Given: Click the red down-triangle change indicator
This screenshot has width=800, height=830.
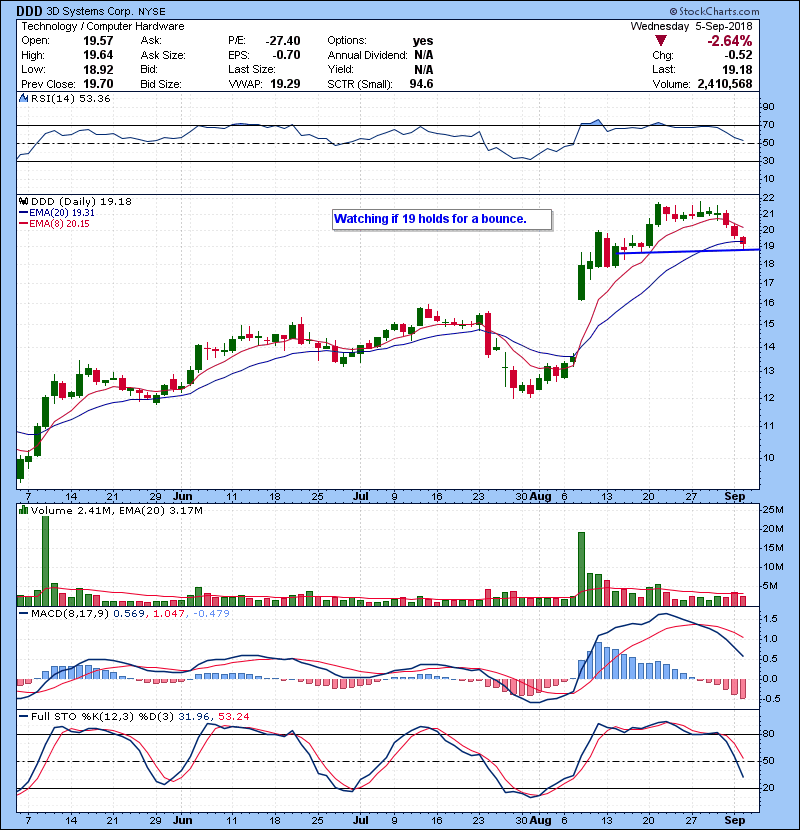Looking at the screenshot, I should (660, 40).
